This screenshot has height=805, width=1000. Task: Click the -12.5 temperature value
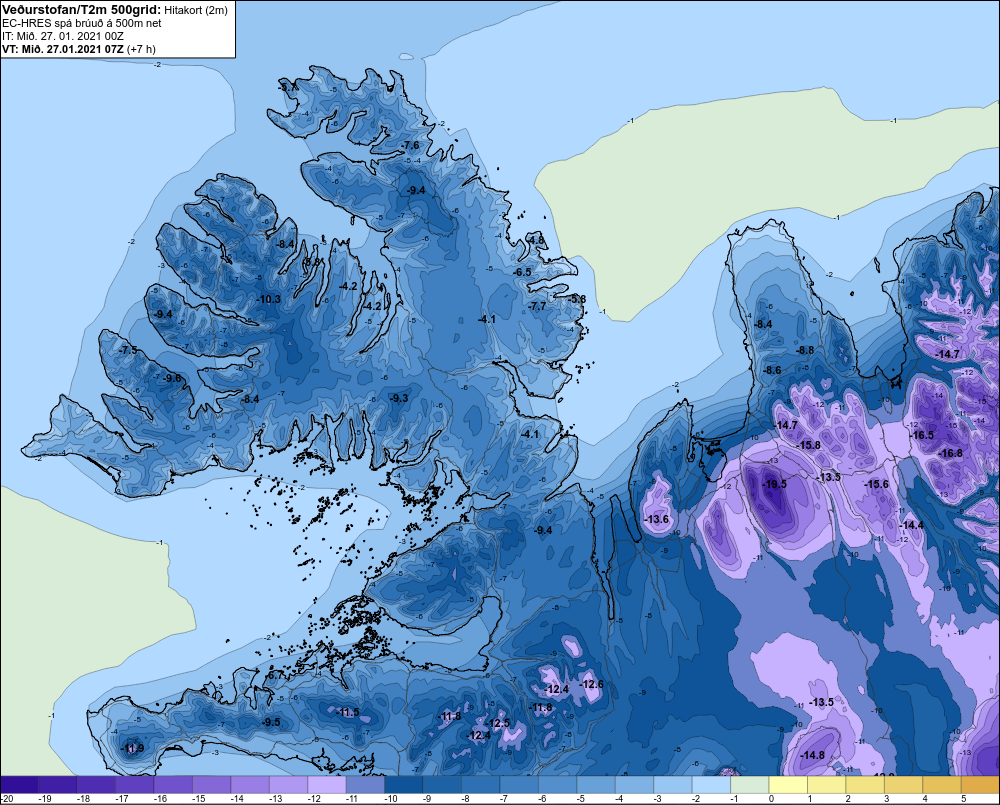(x=498, y=723)
